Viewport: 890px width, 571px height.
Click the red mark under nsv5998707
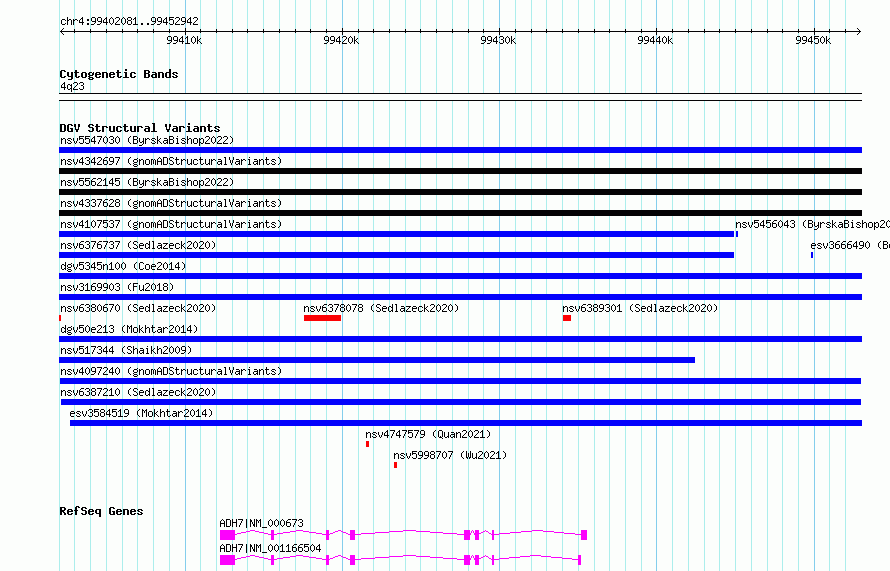[x=396, y=465]
